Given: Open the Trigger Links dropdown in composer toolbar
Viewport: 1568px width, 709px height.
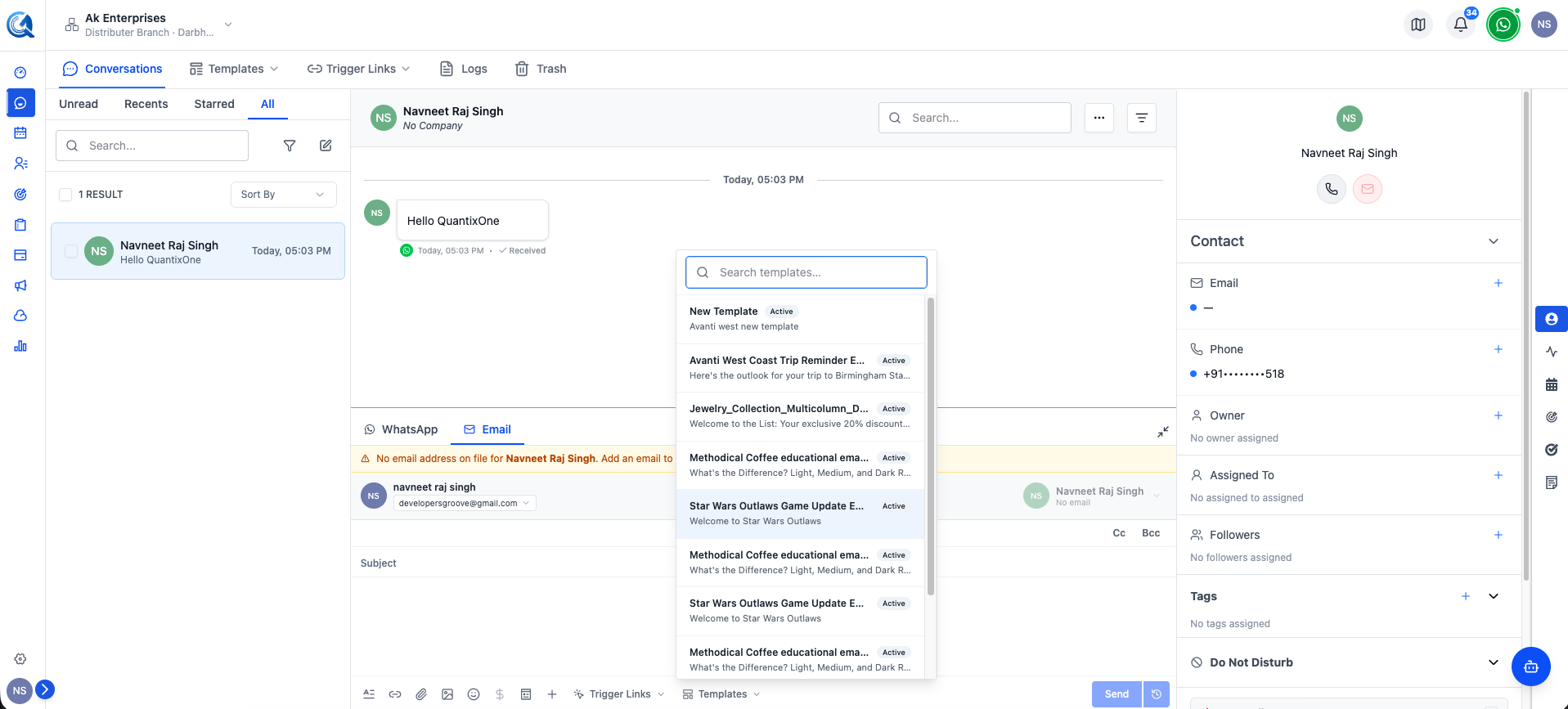Looking at the screenshot, I should pos(619,694).
